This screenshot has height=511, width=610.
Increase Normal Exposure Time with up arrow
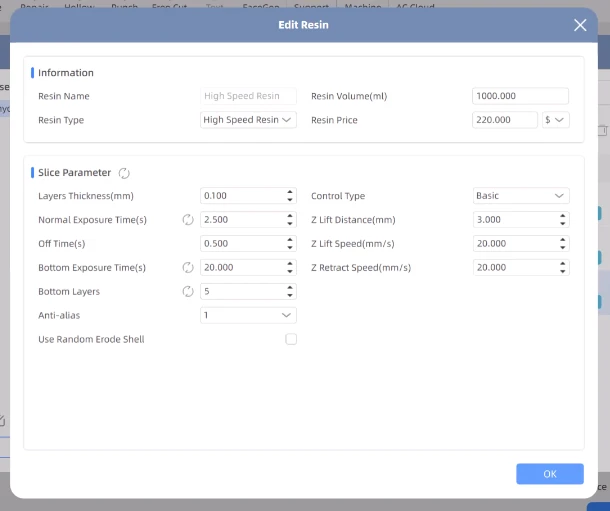[x=290, y=216]
